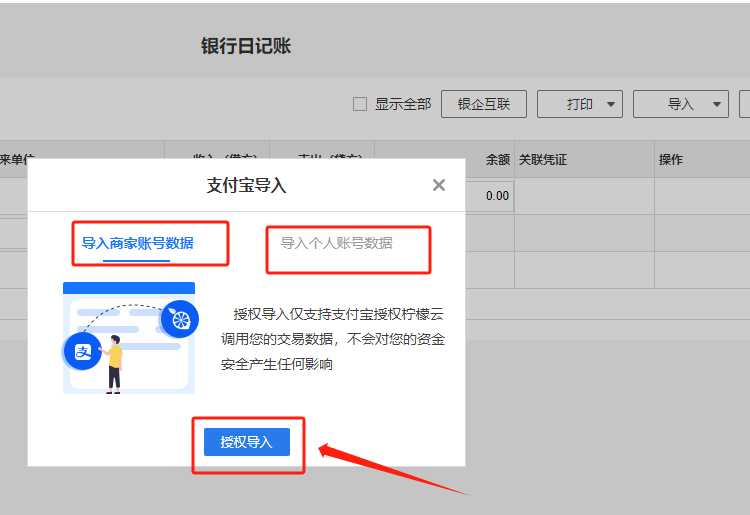This screenshot has width=750, height=515.
Task: Click the 导入 button
Action: click(680, 104)
